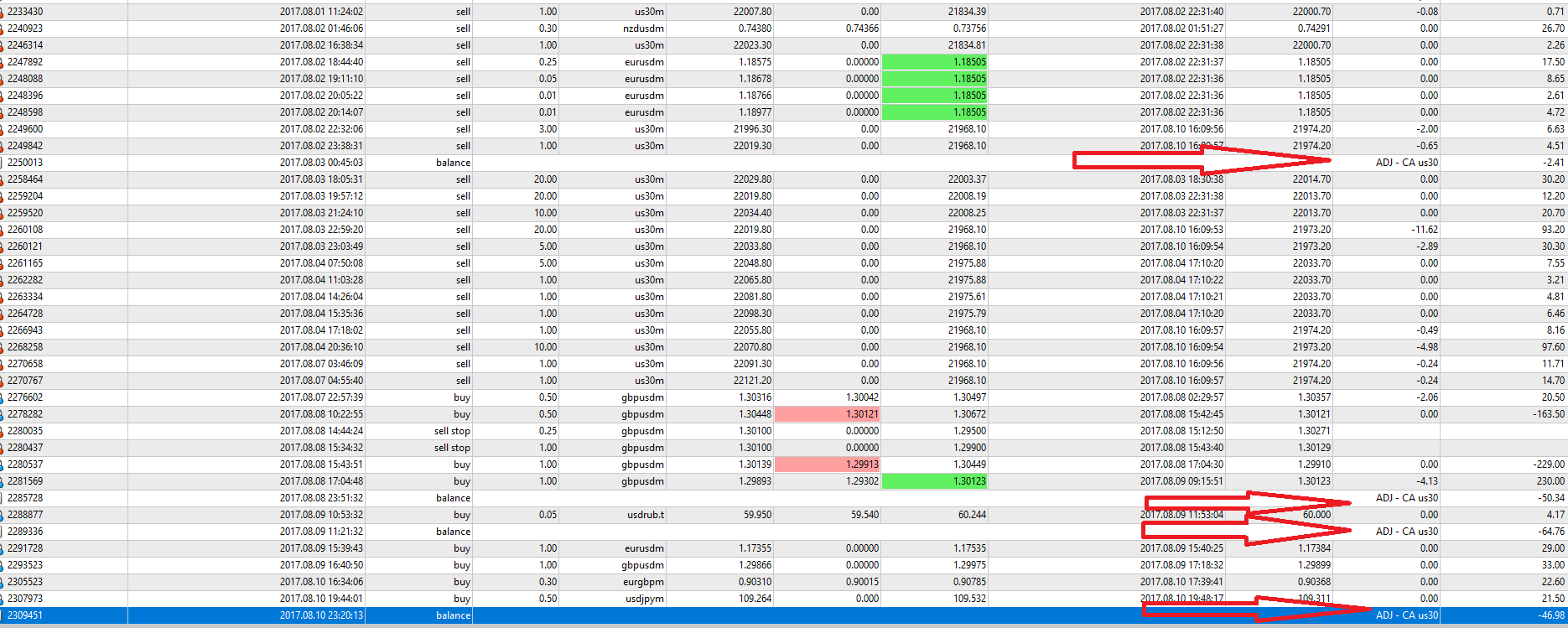Viewport: 1568px width, 628px height.
Task: Select profit value 4.17
Action: (x=1555, y=515)
